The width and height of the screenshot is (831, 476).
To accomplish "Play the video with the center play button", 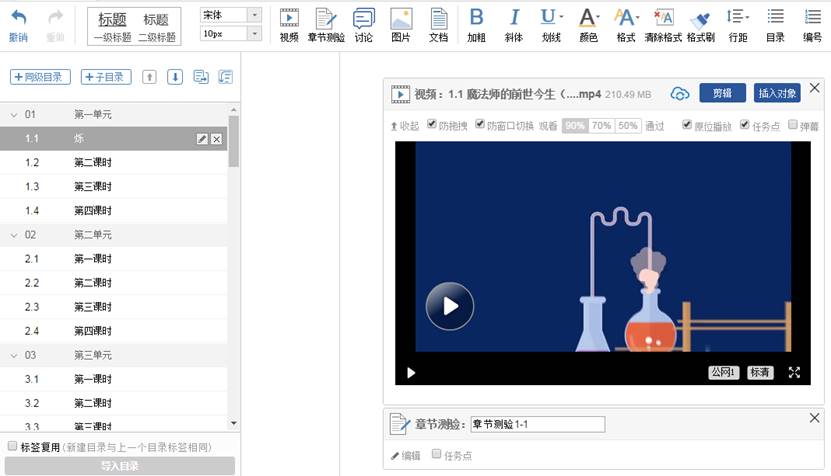I will point(449,306).
